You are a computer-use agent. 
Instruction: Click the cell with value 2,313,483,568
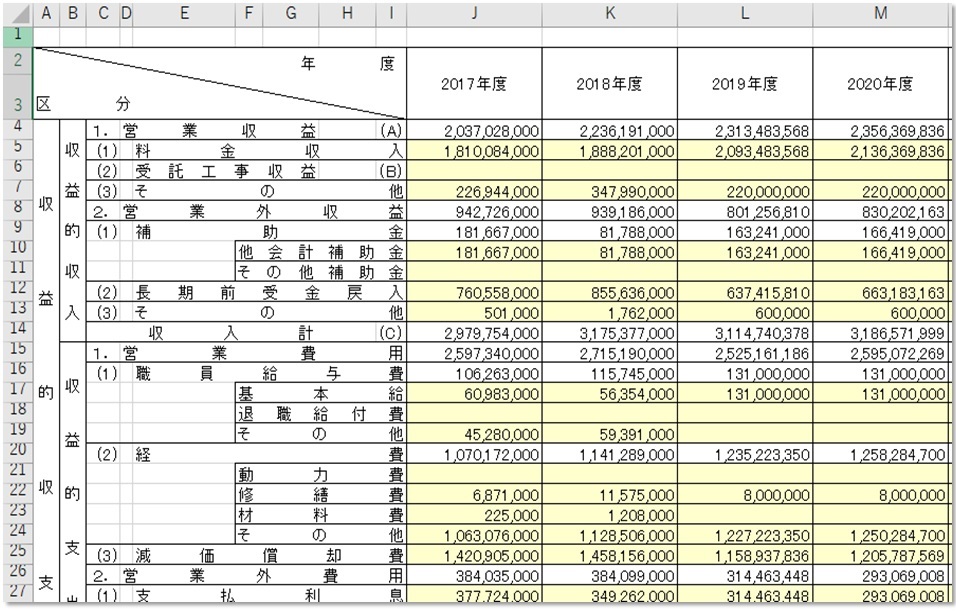click(x=745, y=130)
